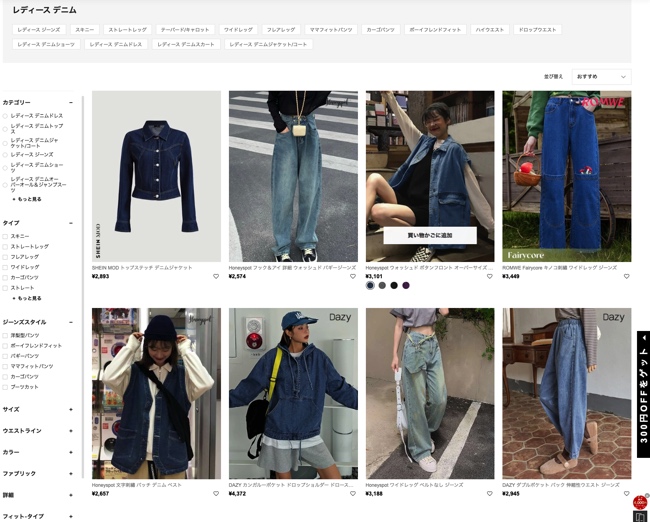This screenshot has height=522, width=650.
Task: Favorite the SHEIN MOD denim jacket with heart
Action: coord(216,276)
